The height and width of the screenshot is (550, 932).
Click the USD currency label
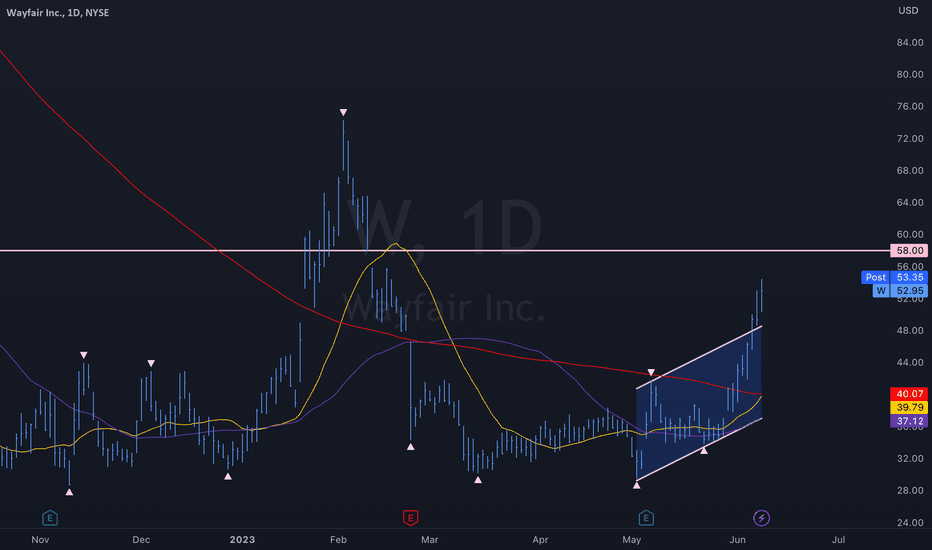click(x=908, y=11)
